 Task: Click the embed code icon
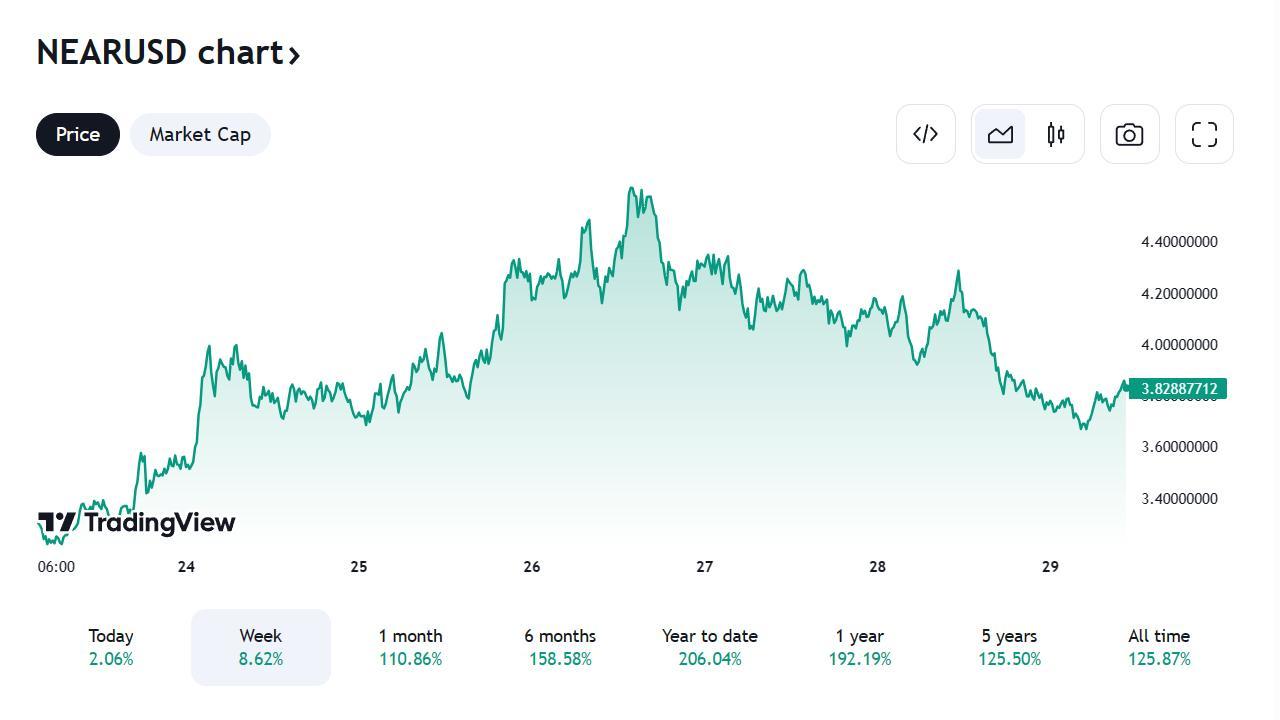(925, 134)
